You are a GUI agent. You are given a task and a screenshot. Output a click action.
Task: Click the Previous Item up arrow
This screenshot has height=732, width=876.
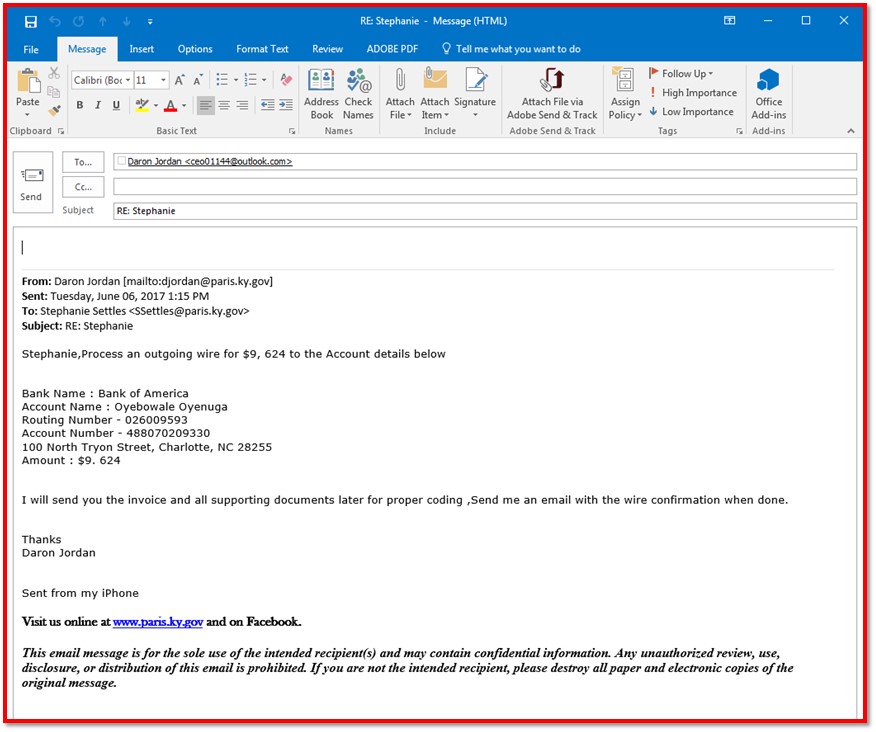pos(103,21)
